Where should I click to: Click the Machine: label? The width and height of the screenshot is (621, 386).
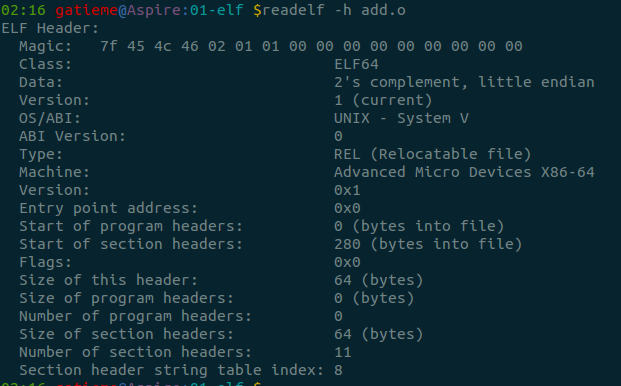tap(54, 172)
